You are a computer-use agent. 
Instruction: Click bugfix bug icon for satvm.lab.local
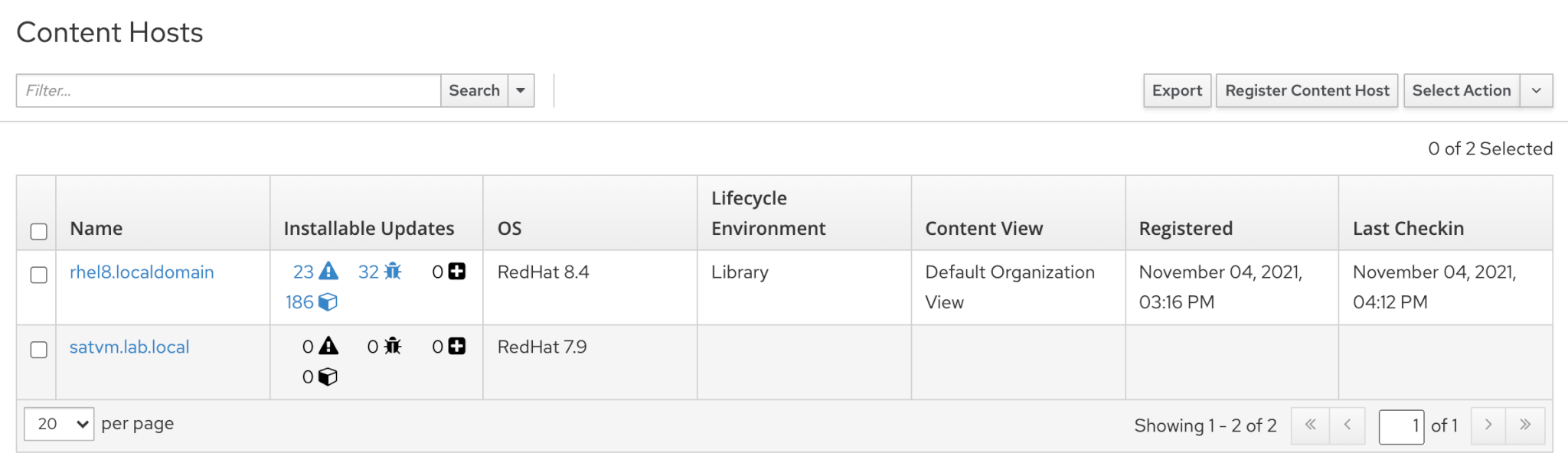[x=393, y=347]
